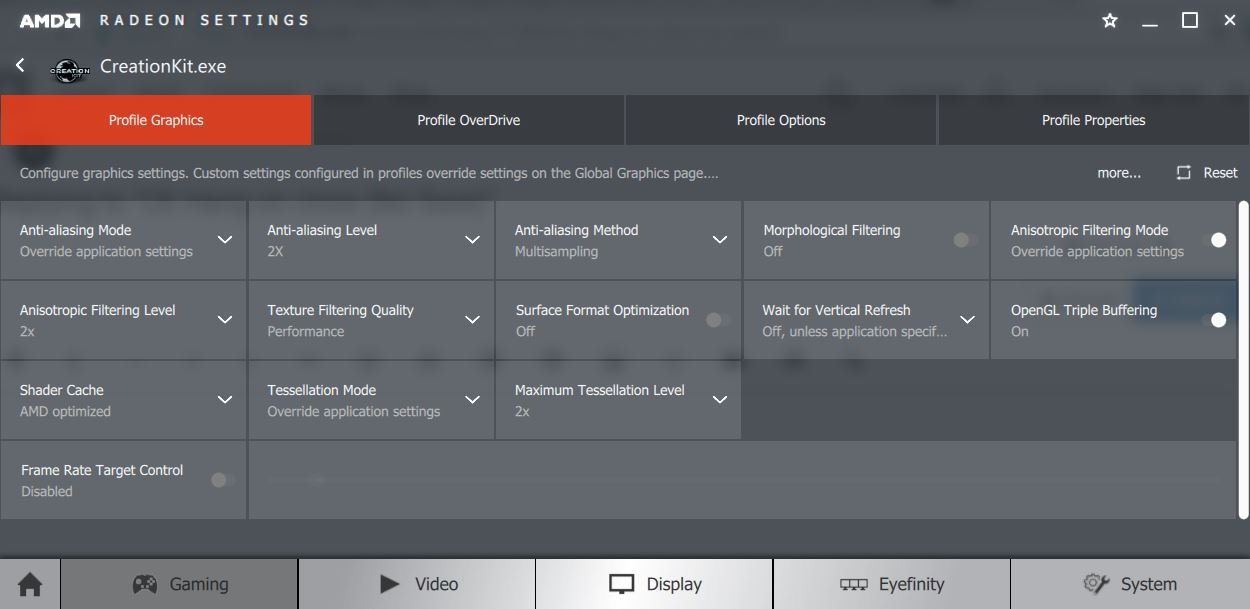This screenshot has height=609, width=1250.
Task: Open the System section
Action: (x=1130, y=584)
